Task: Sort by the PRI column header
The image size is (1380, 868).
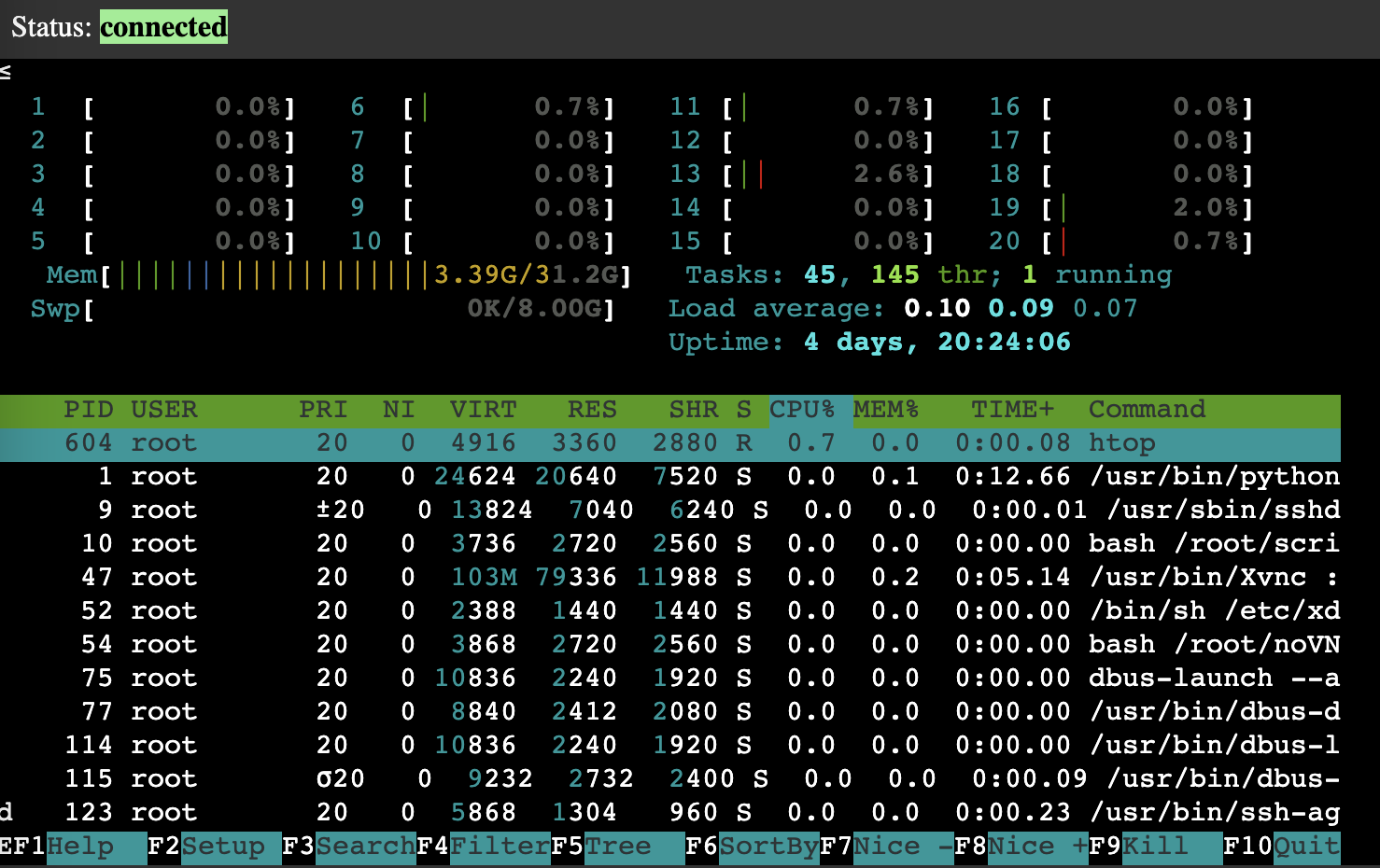Action: point(323,410)
